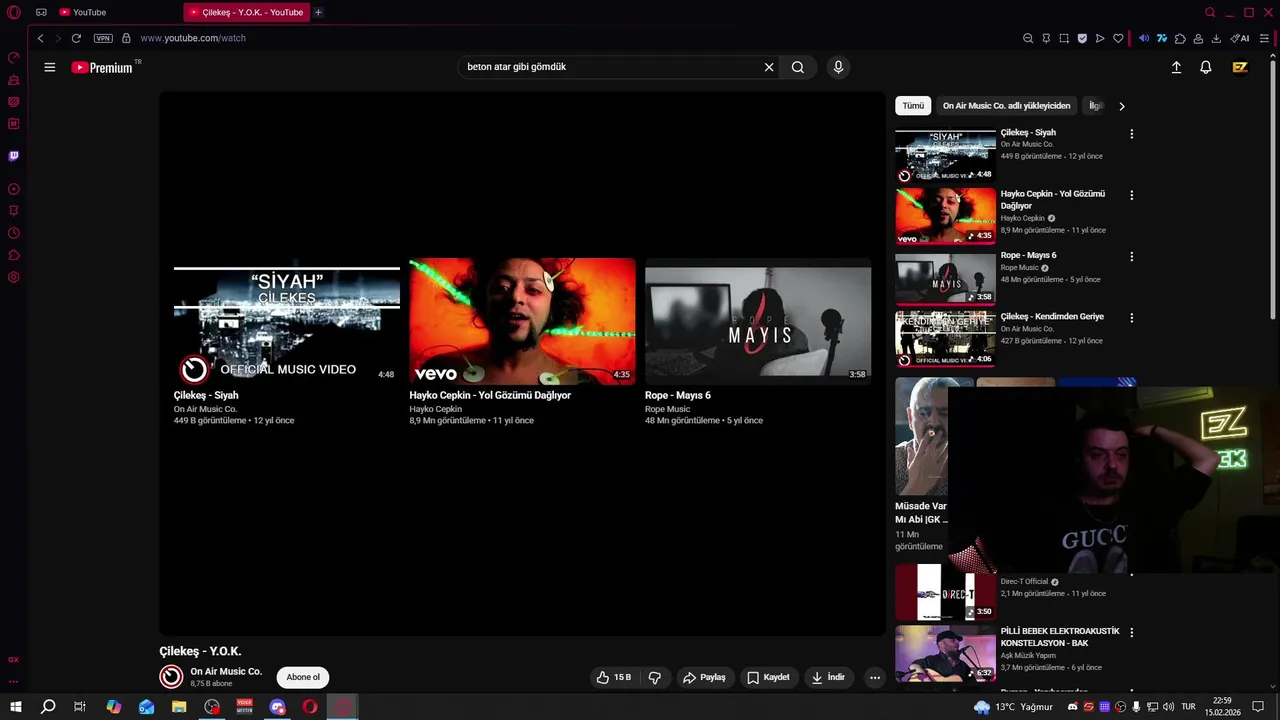Reload the page

click(x=76, y=38)
